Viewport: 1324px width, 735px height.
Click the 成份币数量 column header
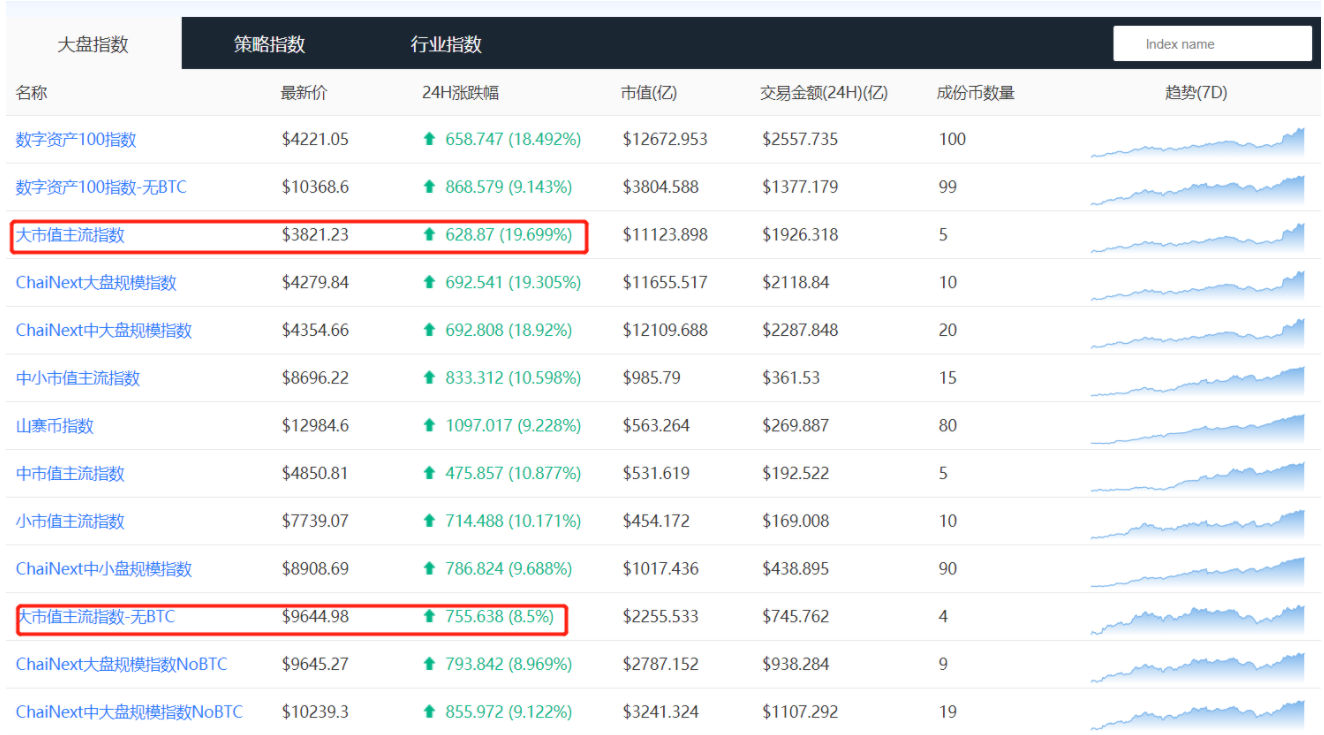976,93
